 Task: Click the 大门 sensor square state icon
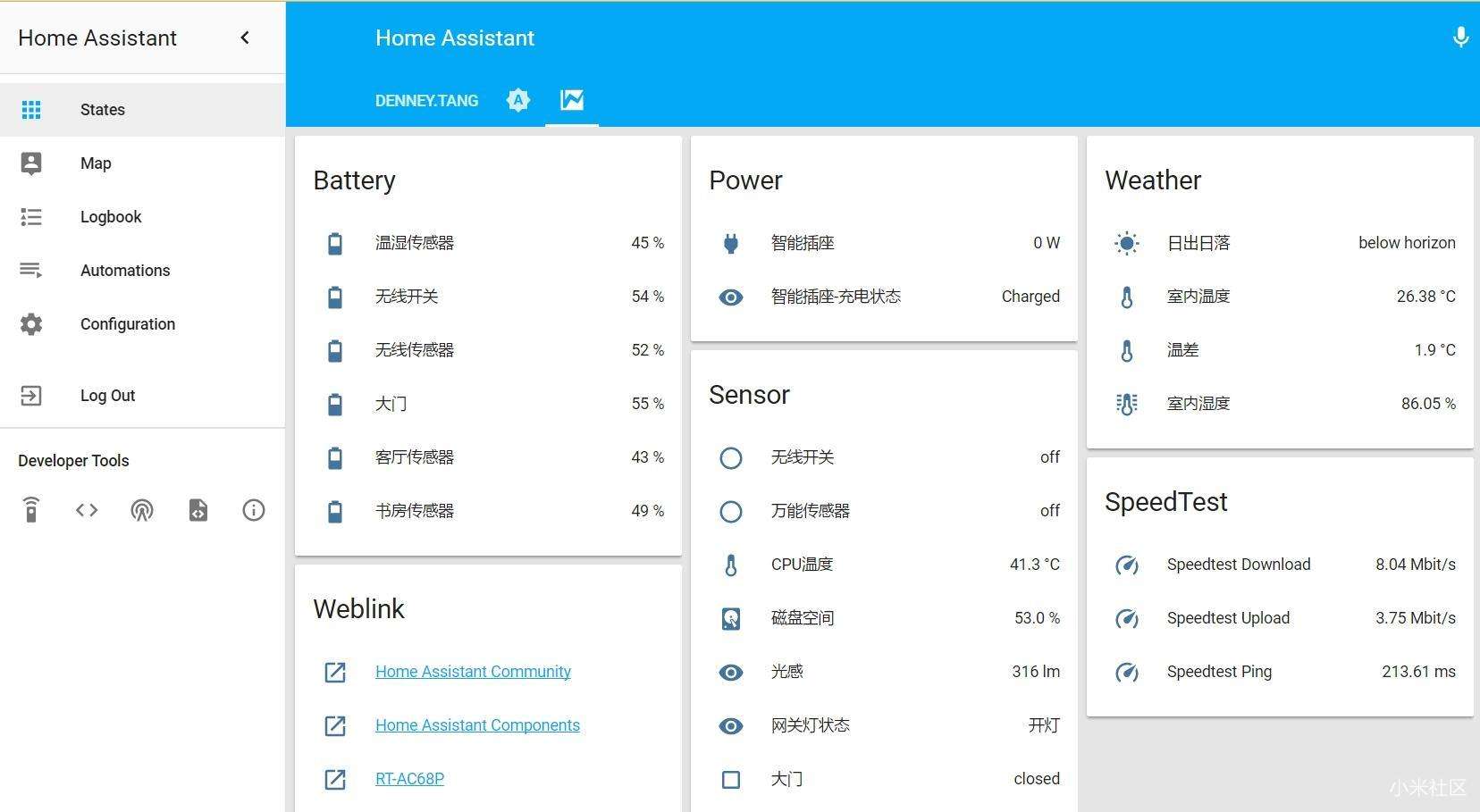pos(731,779)
